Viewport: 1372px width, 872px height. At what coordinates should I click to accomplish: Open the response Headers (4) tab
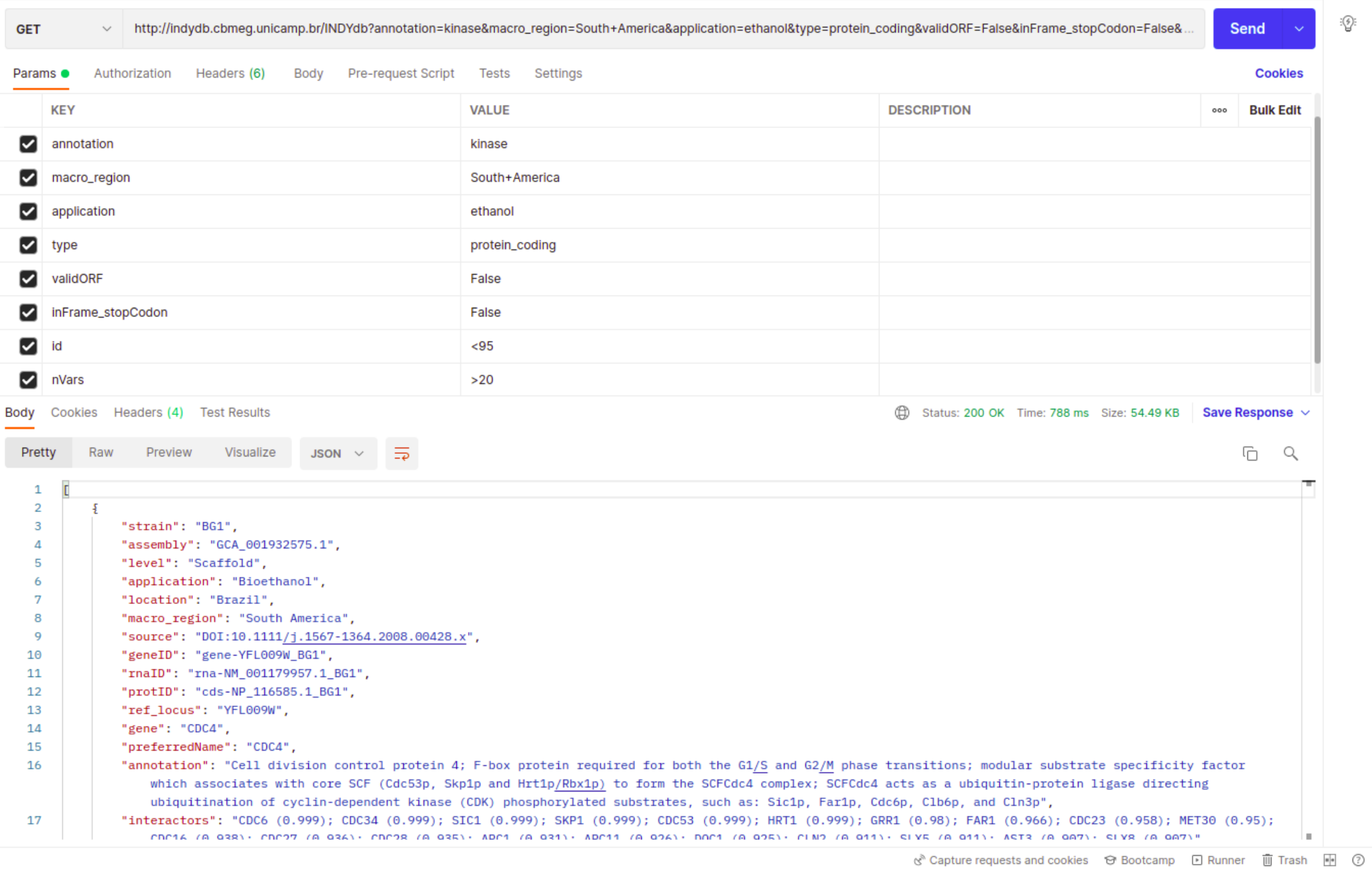click(149, 413)
